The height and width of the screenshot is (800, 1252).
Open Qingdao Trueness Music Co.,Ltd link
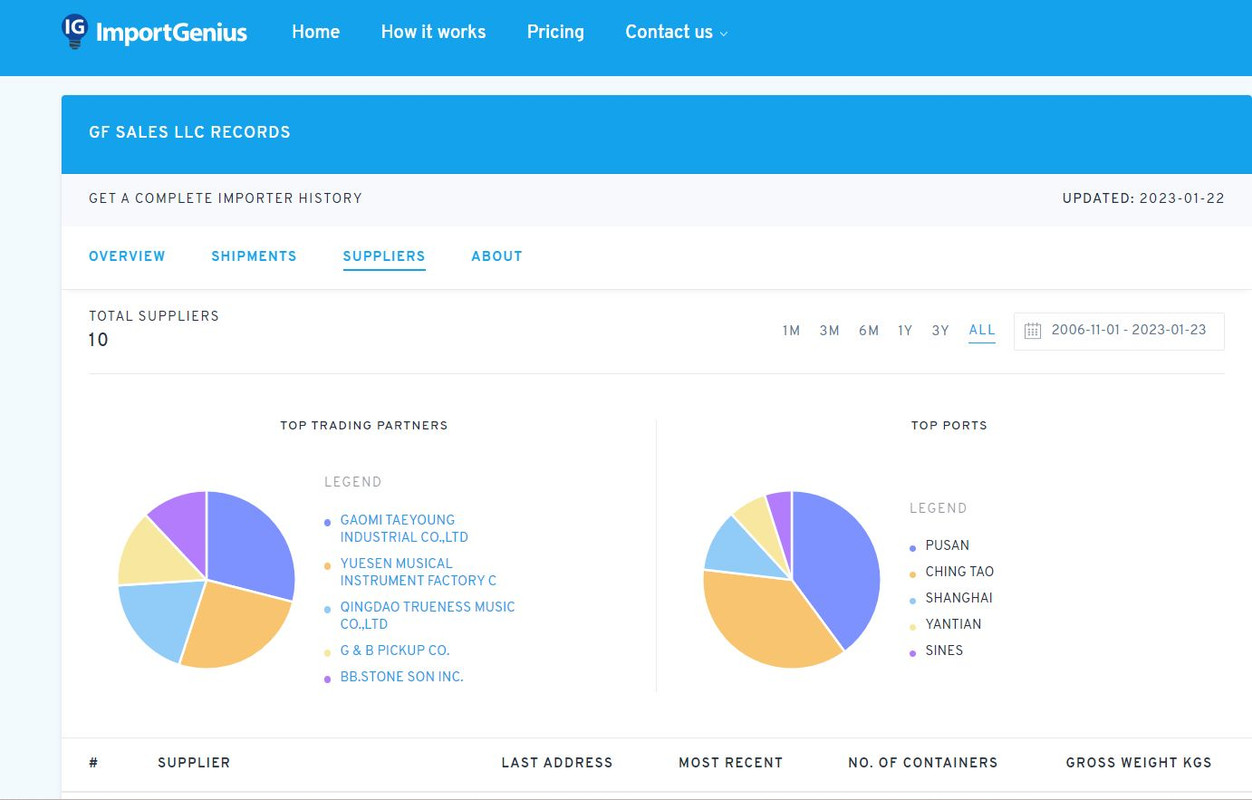point(427,615)
